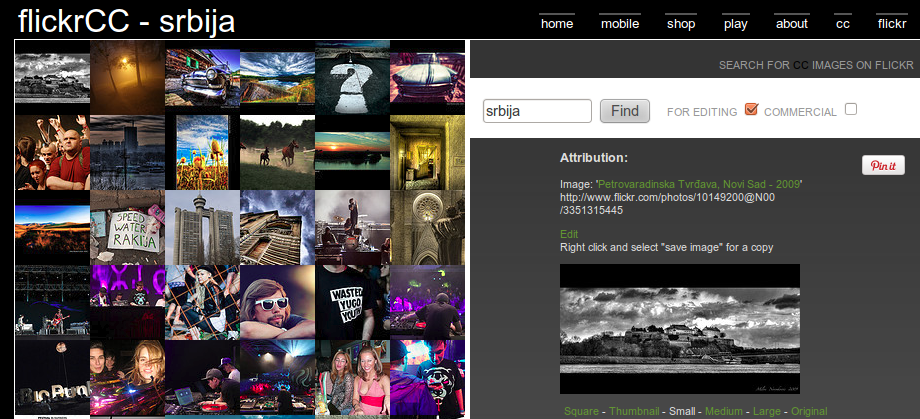The height and width of the screenshot is (419, 920).
Task: Open the shop menu item
Action: pyautogui.click(x=681, y=24)
